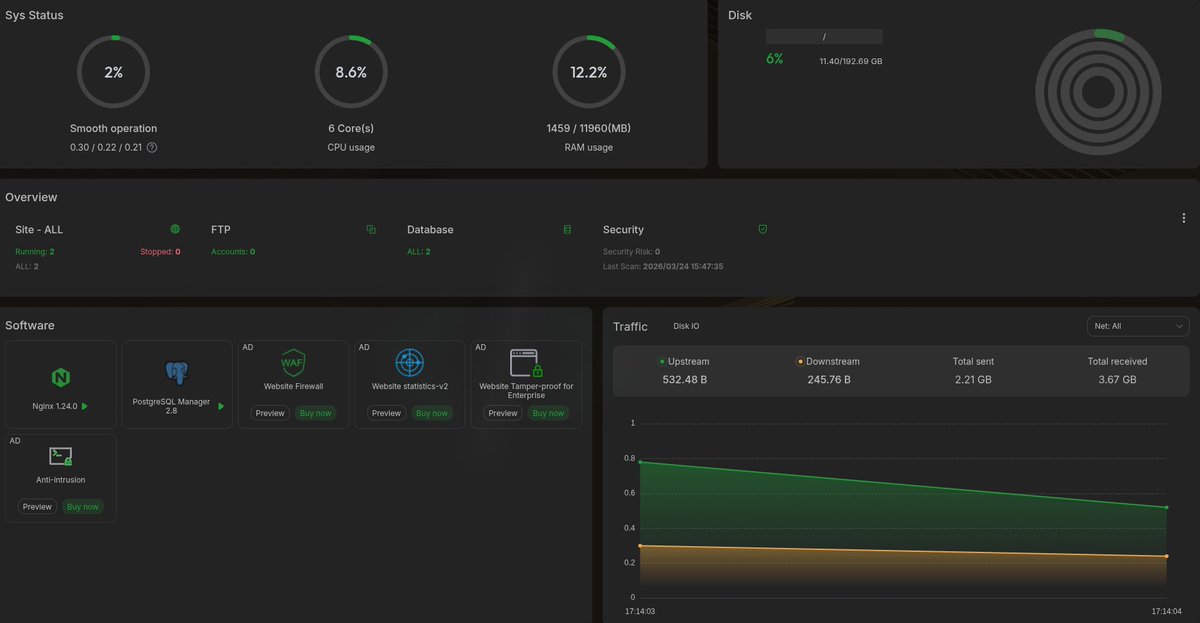Click the Website statistics-v2 target icon
The image size is (1200, 623).
tap(409, 362)
